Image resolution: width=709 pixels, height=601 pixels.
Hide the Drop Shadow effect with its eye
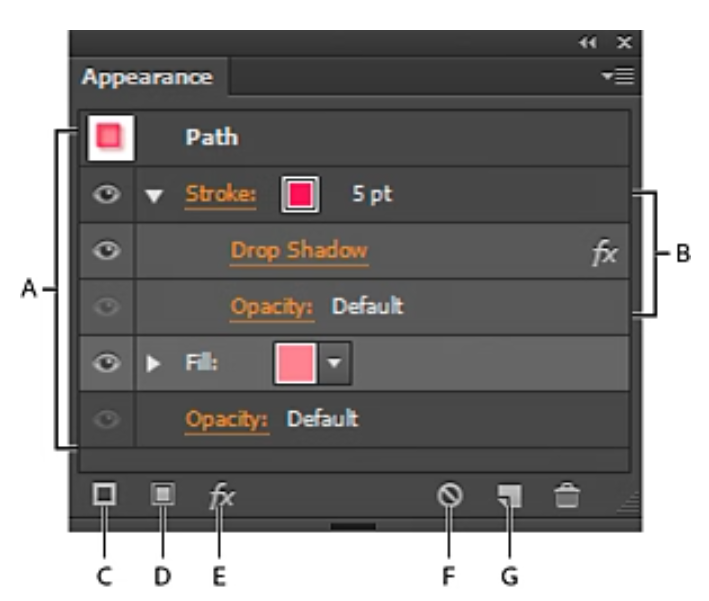pyautogui.click(x=107, y=251)
